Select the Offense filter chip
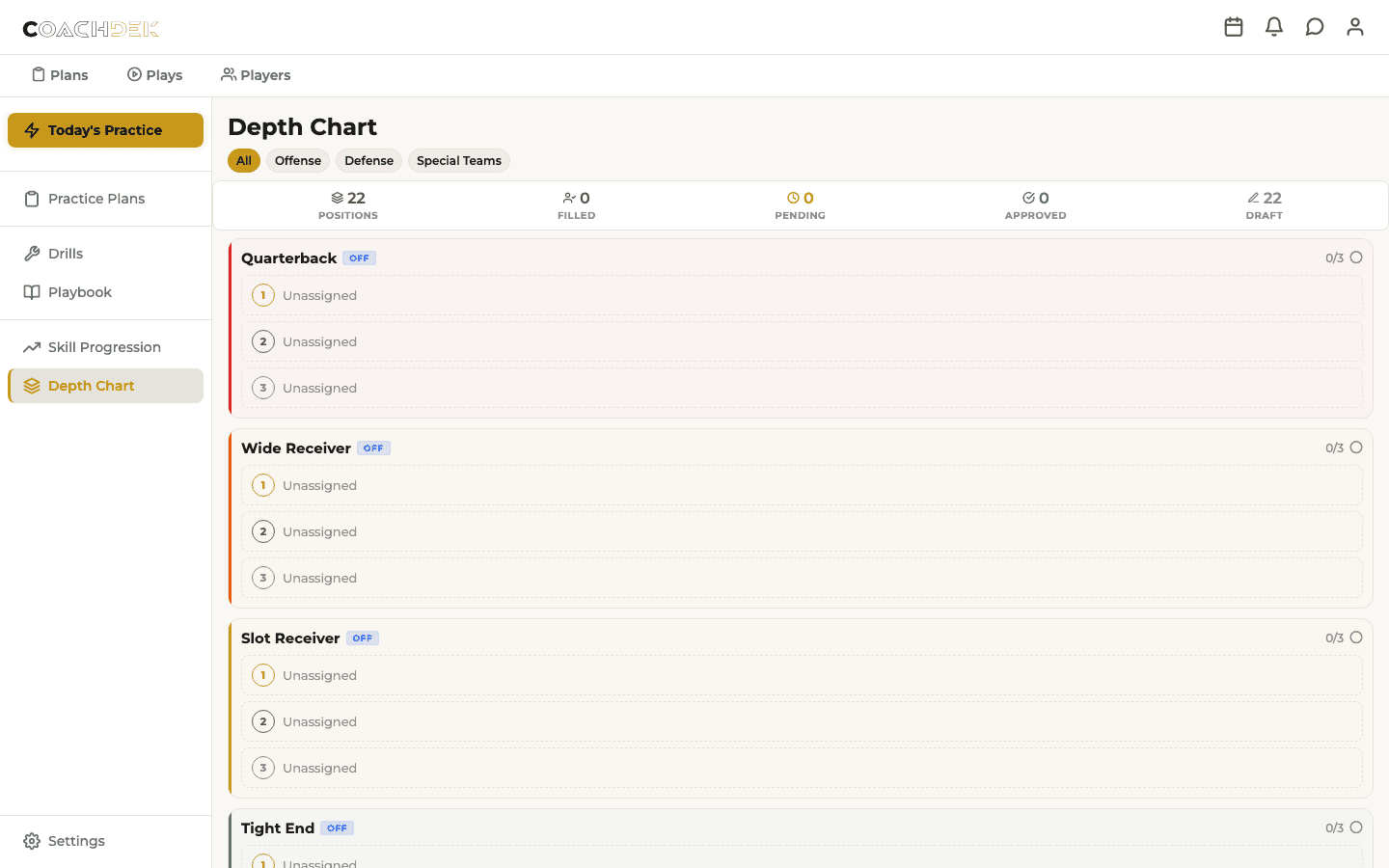 (x=297, y=160)
